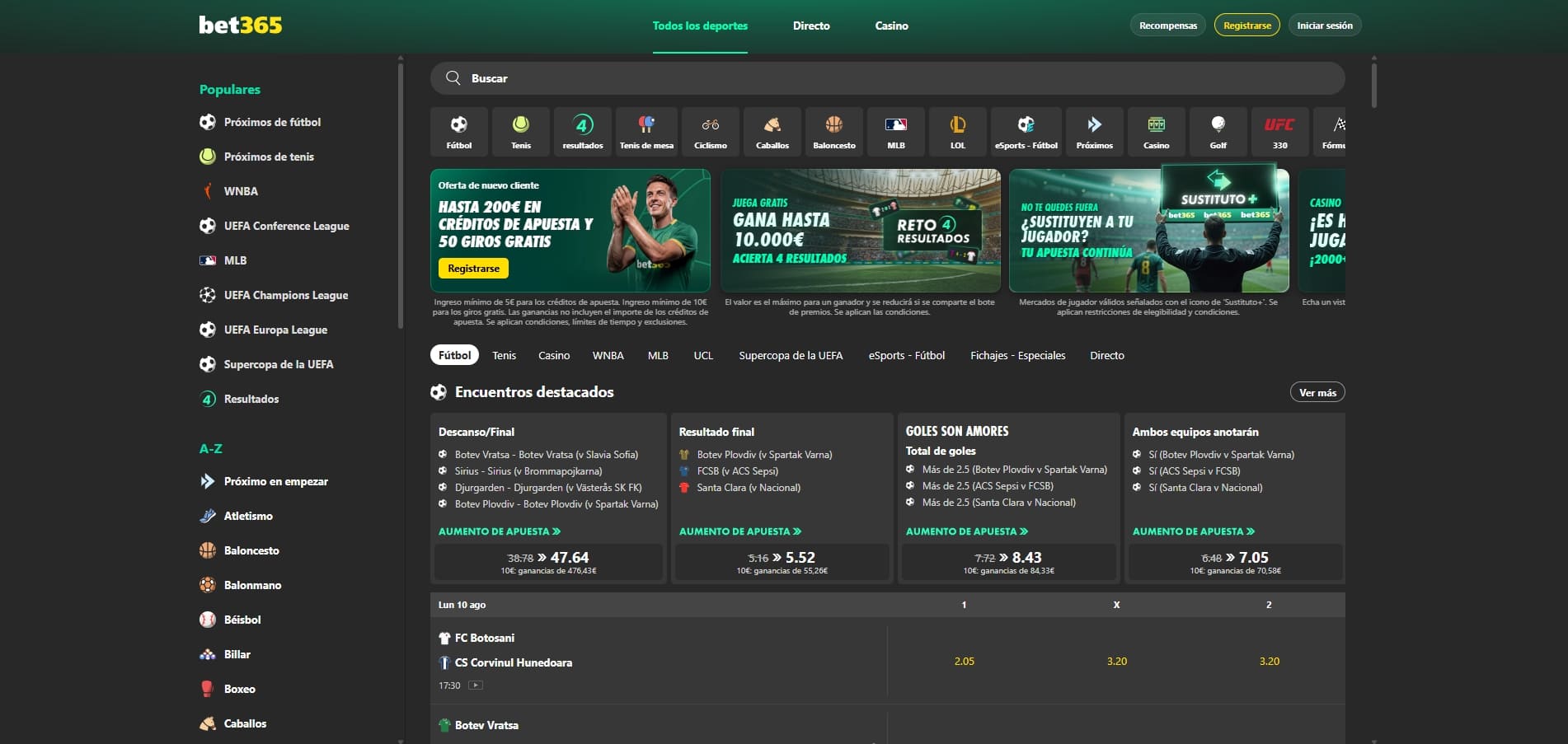Open the Próximos tile
Image resolution: width=1568 pixels, height=744 pixels.
click(x=1094, y=131)
